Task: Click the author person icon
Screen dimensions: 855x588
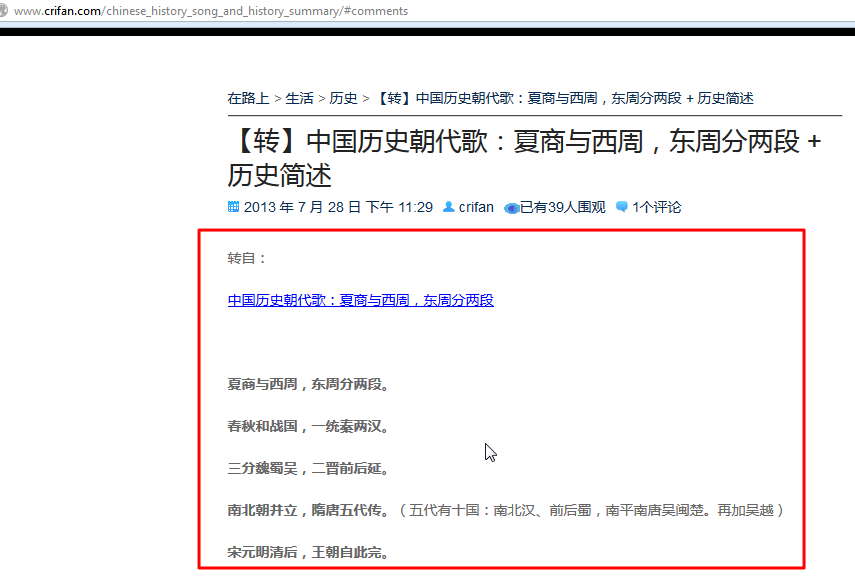Action: tap(449, 207)
